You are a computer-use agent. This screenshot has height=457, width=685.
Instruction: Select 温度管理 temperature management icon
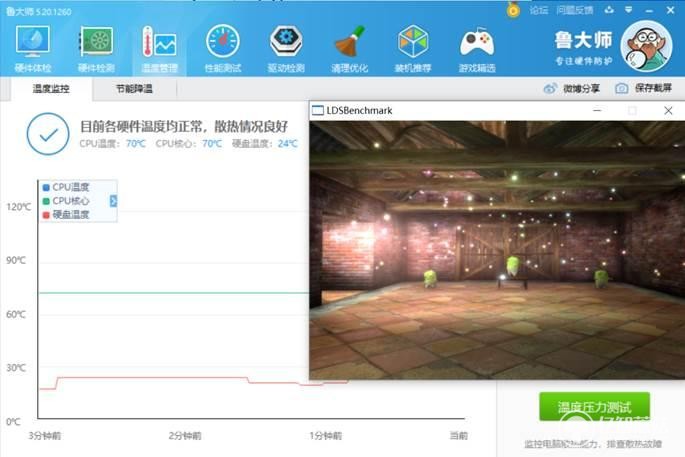click(159, 48)
